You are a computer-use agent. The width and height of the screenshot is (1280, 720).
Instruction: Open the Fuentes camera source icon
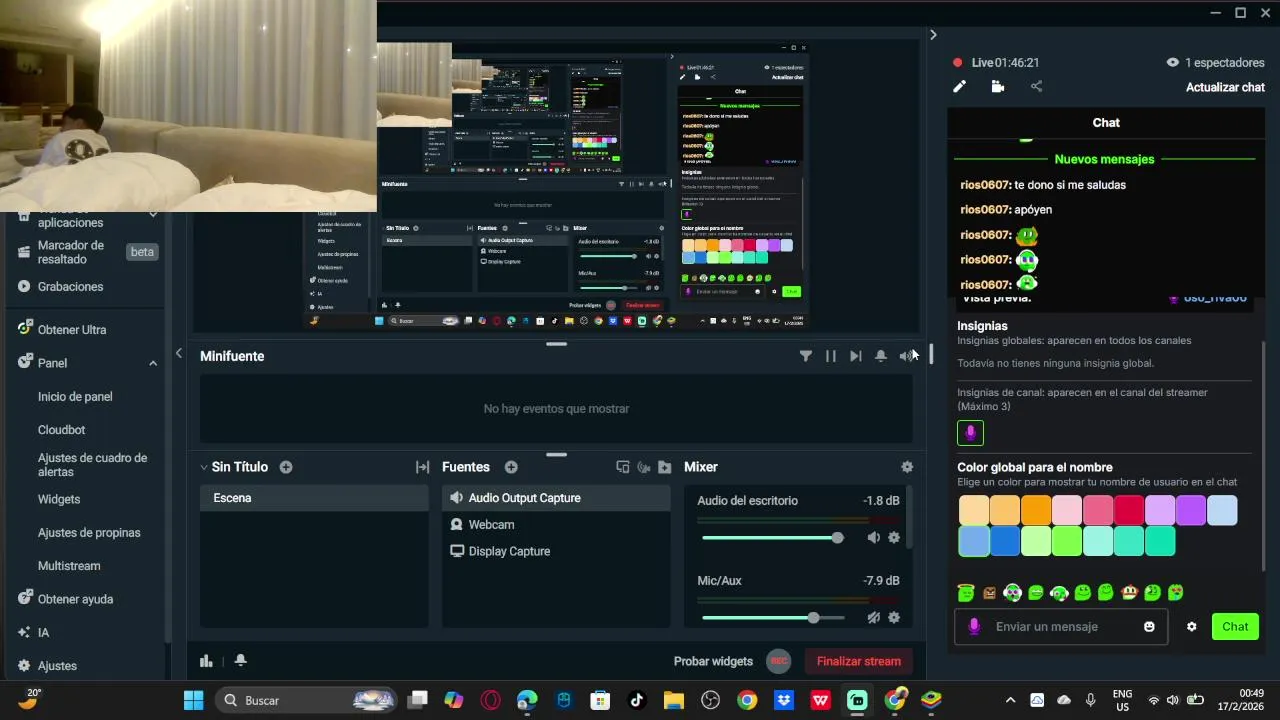click(x=644, y=467)
